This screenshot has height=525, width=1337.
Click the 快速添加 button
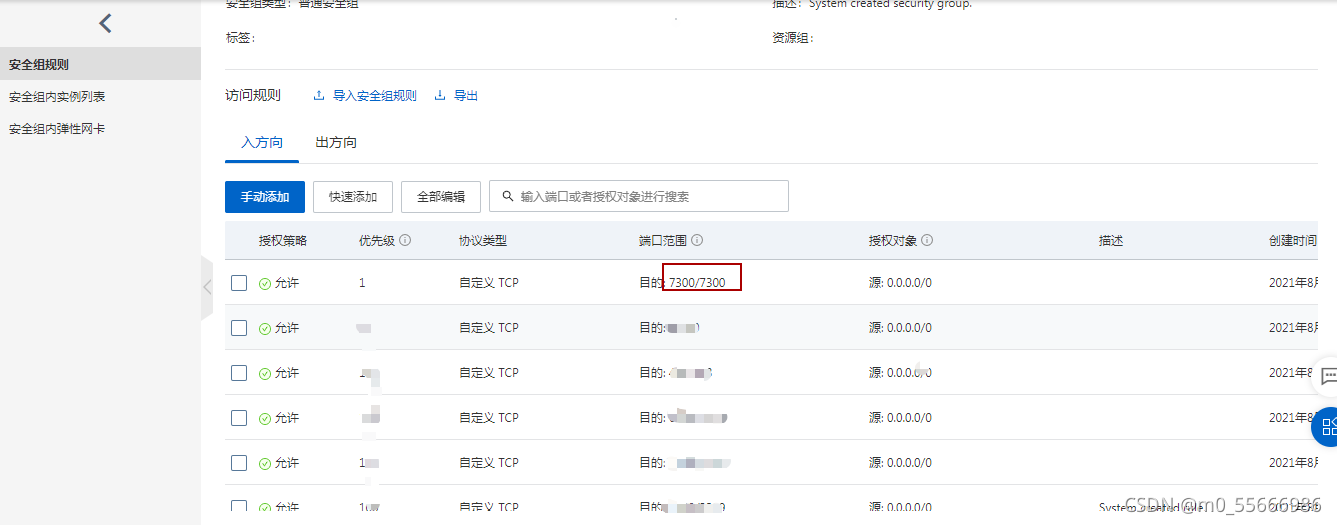353,197
